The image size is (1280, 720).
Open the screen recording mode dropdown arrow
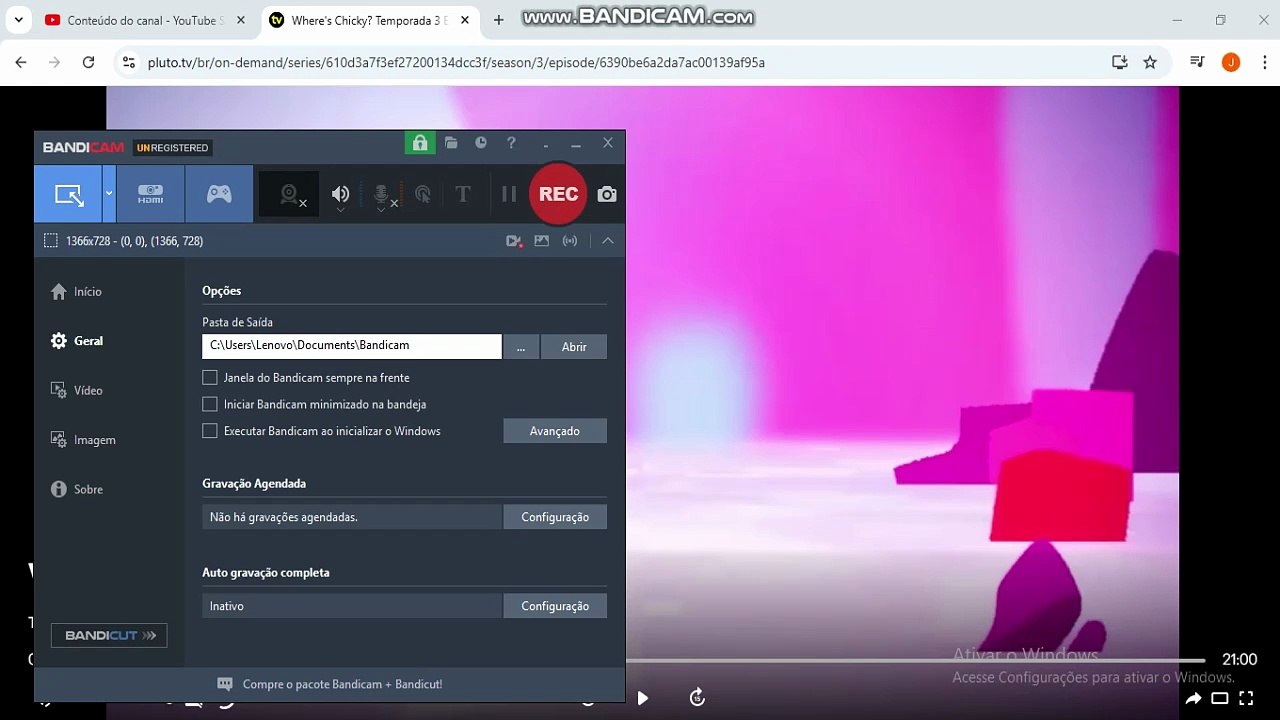click(109, 194)
